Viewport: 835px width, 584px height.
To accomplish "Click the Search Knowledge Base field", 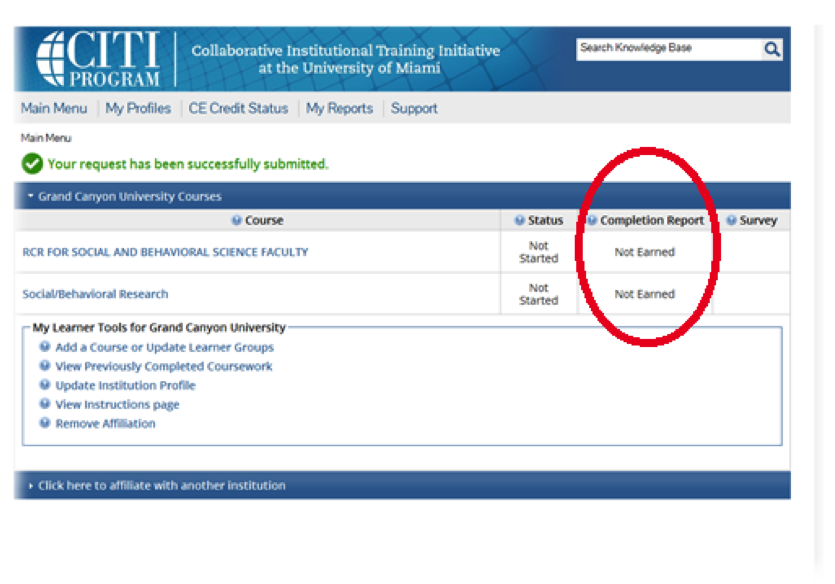I will click(669, 49).
